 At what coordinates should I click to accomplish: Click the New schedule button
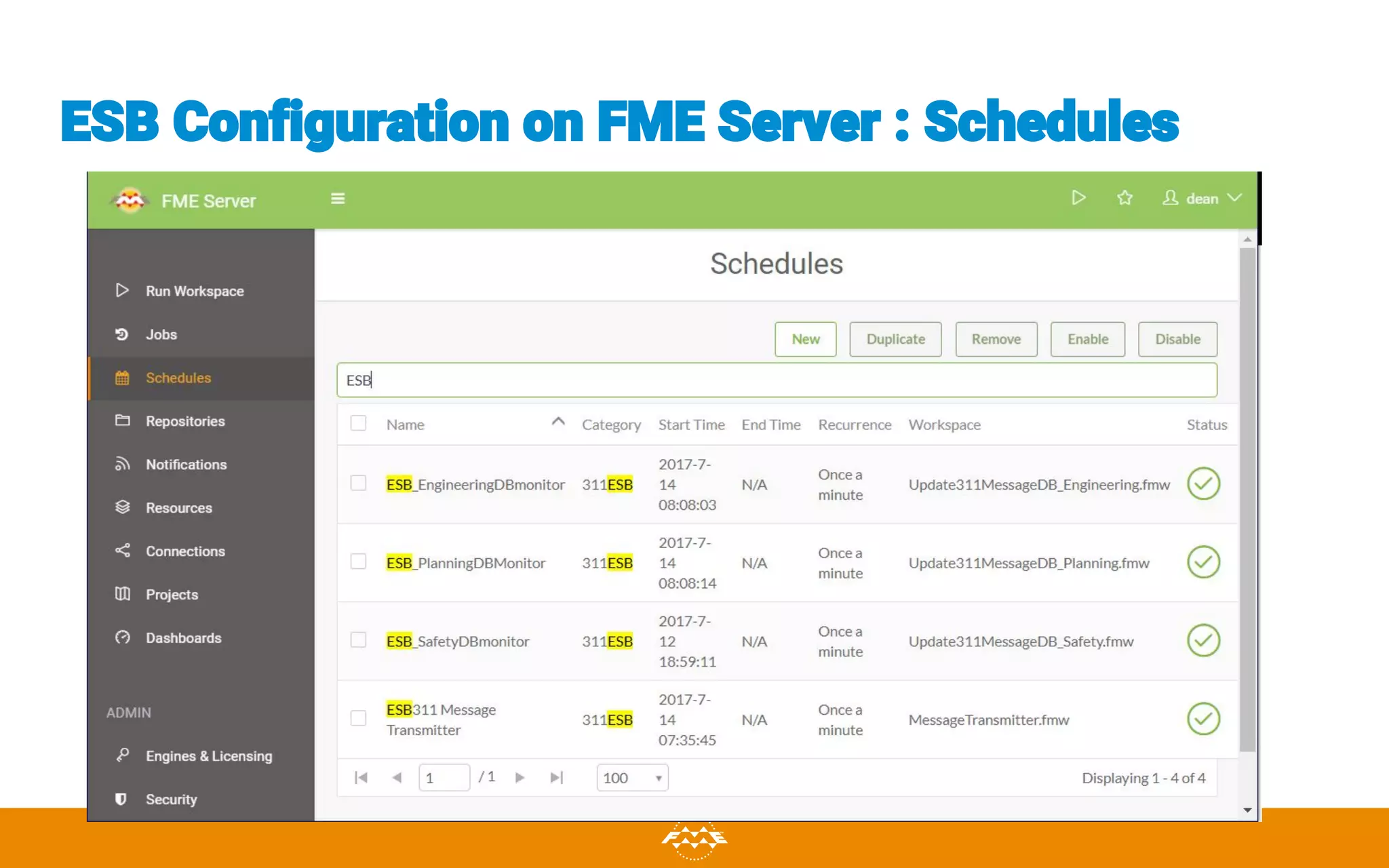point(806,339)
